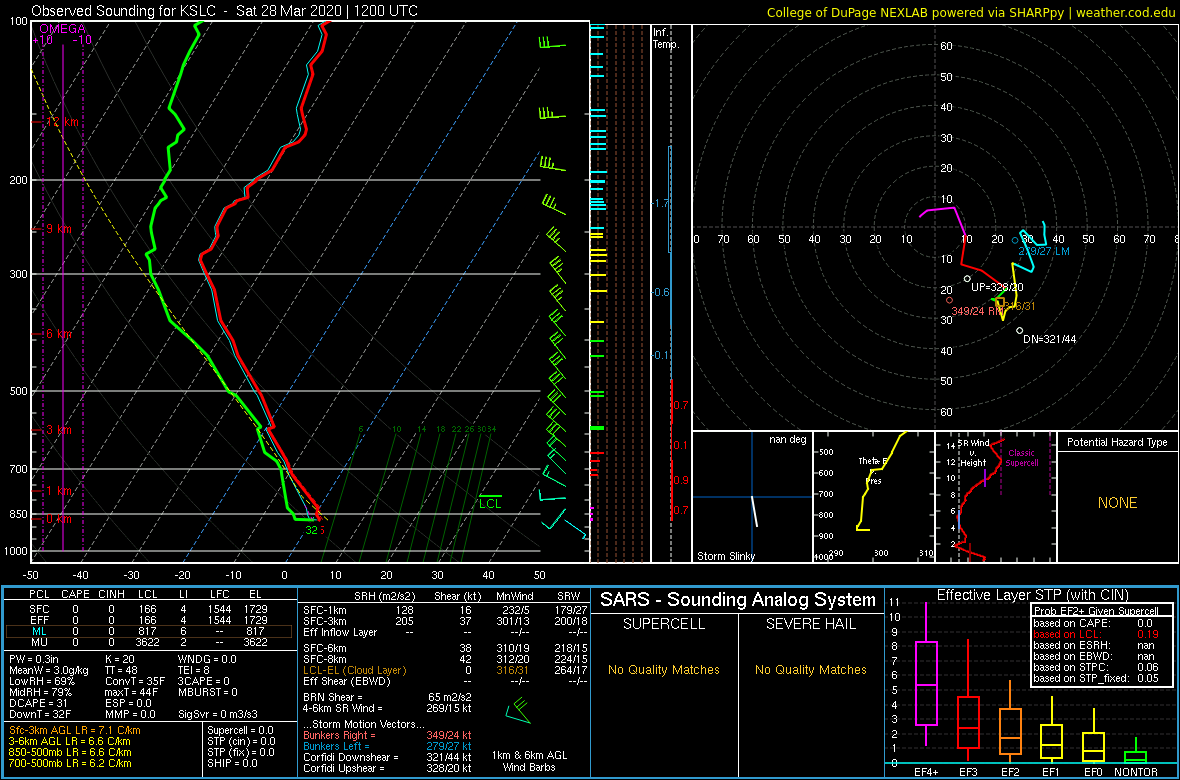
Task: Click the magenta OMEGA label
Action: pyautogui.click(x=62, y=29)
